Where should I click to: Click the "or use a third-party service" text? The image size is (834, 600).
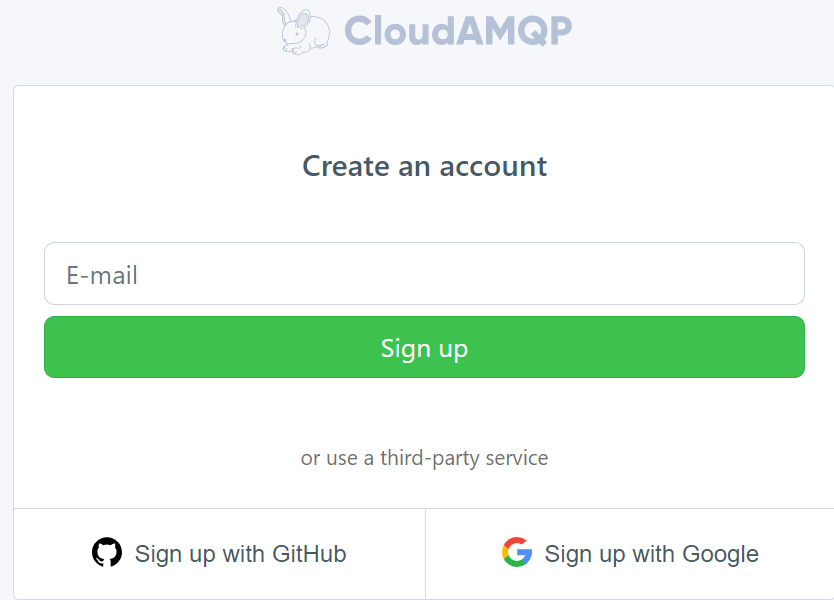tap(424, 458)
